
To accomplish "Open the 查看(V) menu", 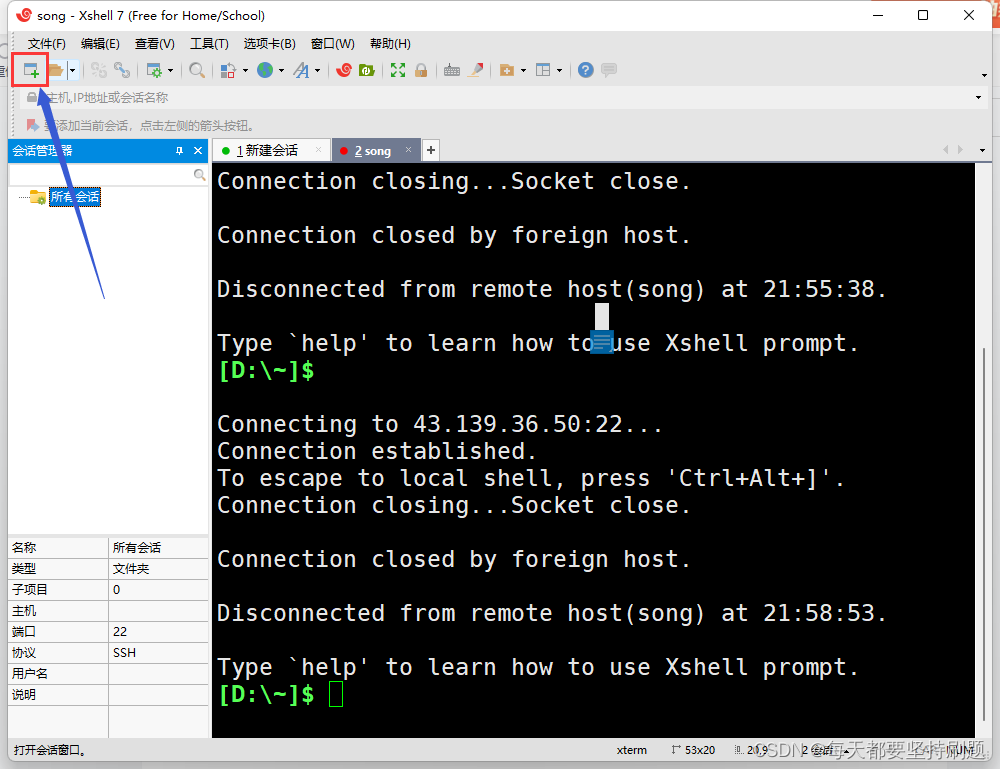I will tap(154, 44).
